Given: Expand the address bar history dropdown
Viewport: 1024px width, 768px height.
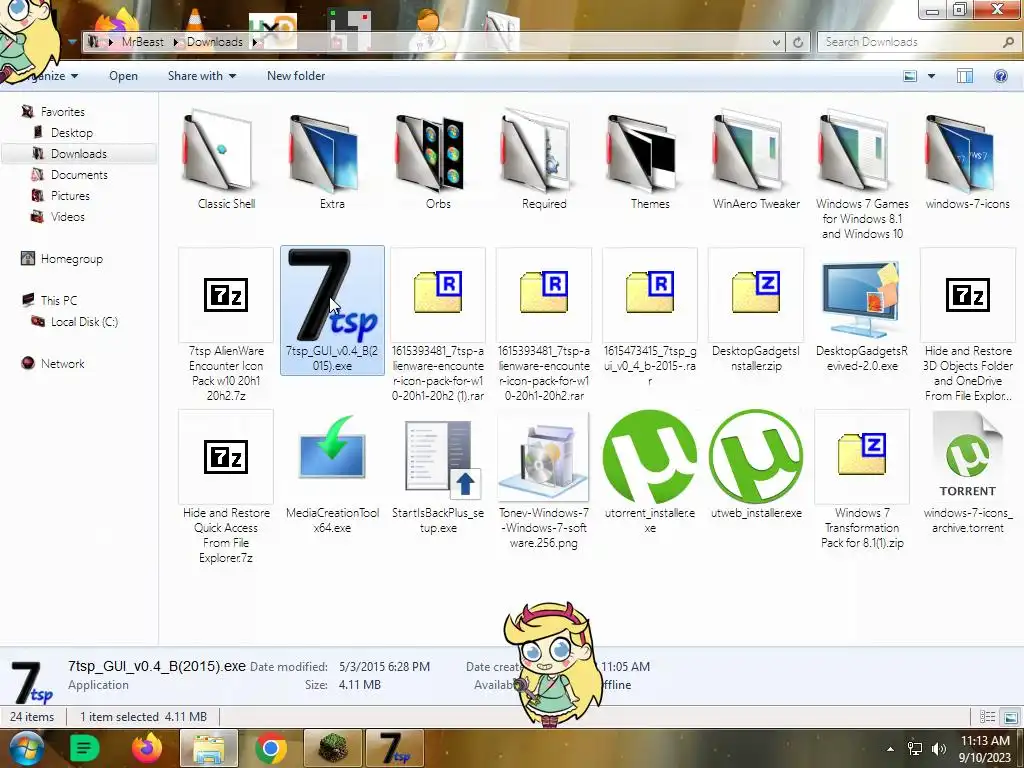Looking at the screenshot, I should pos(776,42).
